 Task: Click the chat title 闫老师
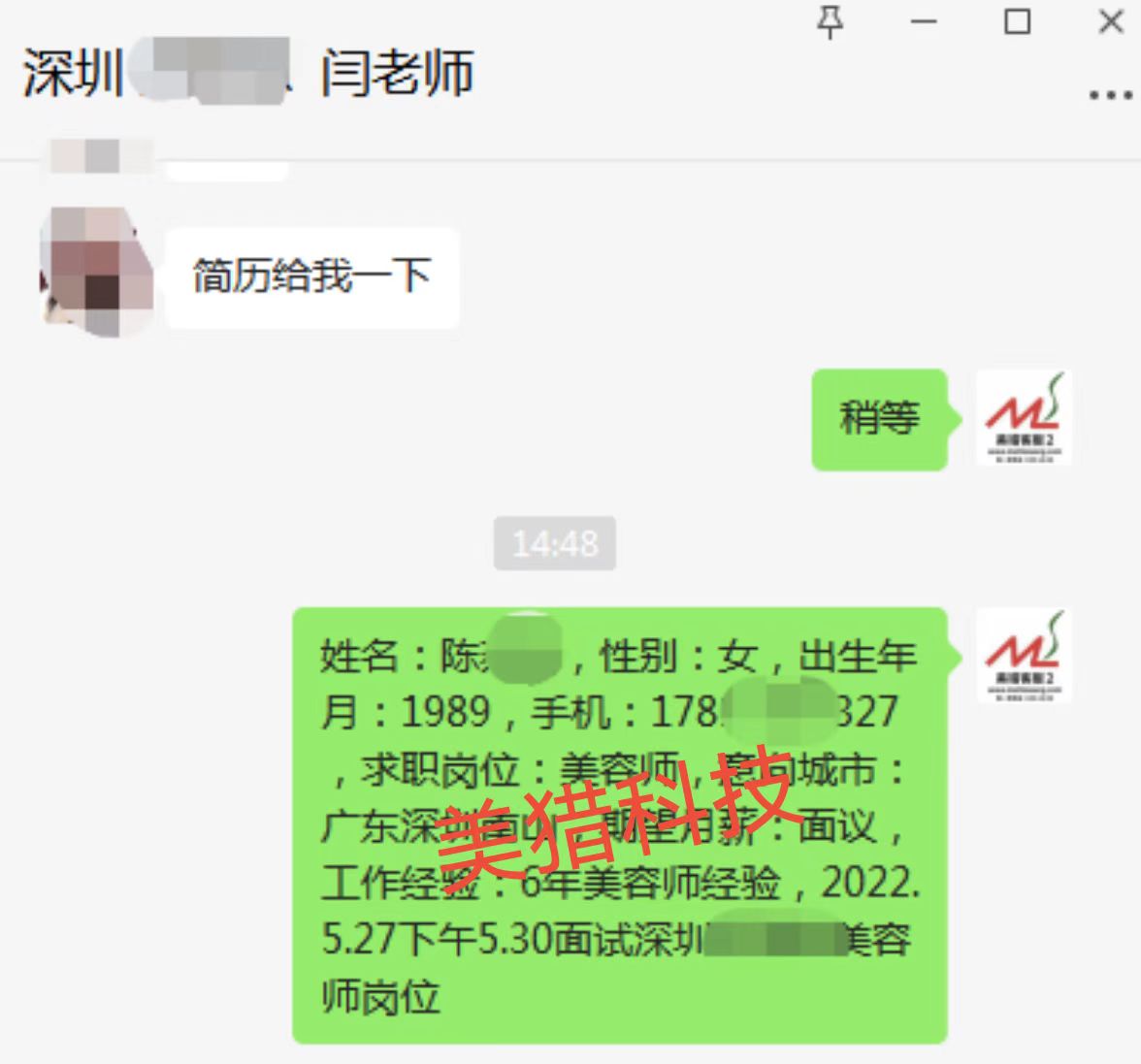pyautogui.click(x=398, y=73)
